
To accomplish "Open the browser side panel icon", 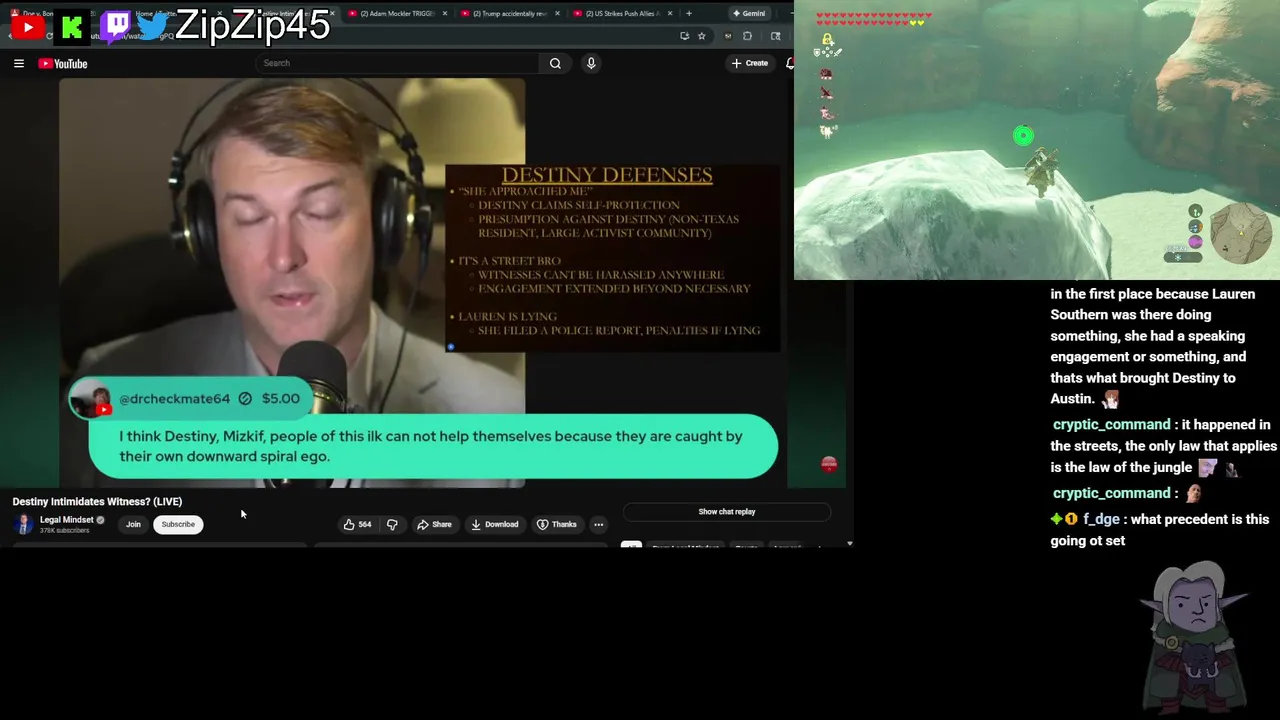I will coord(775,36).
